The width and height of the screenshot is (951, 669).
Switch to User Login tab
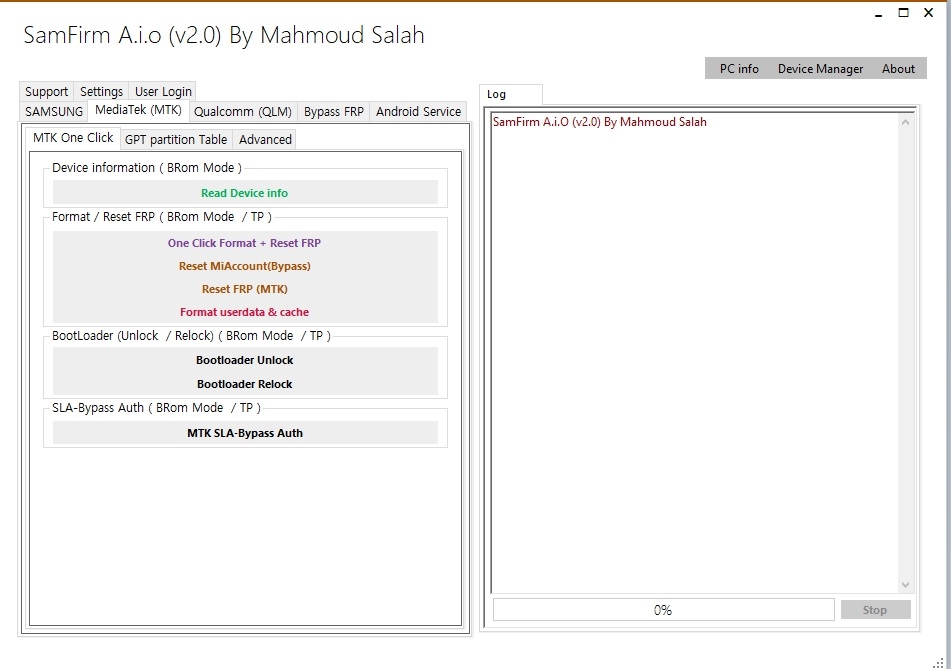pyautogui.click(x=163, y=92)
